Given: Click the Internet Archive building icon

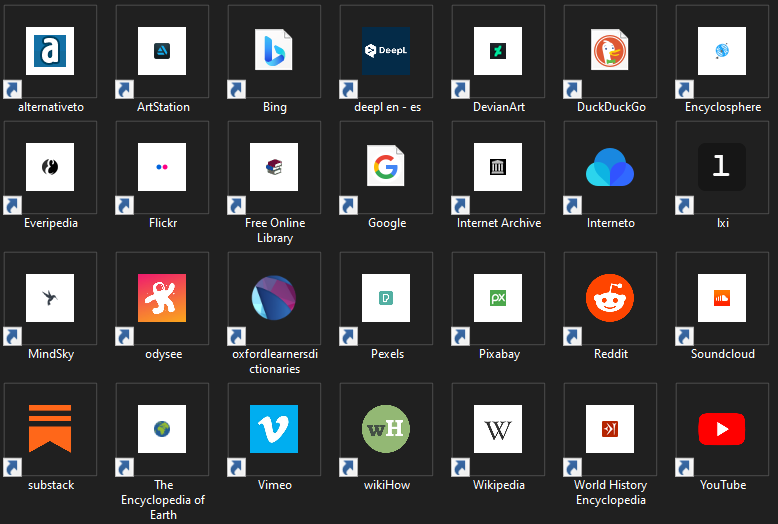Looking at the screenshot, I should tap(498, 167).
